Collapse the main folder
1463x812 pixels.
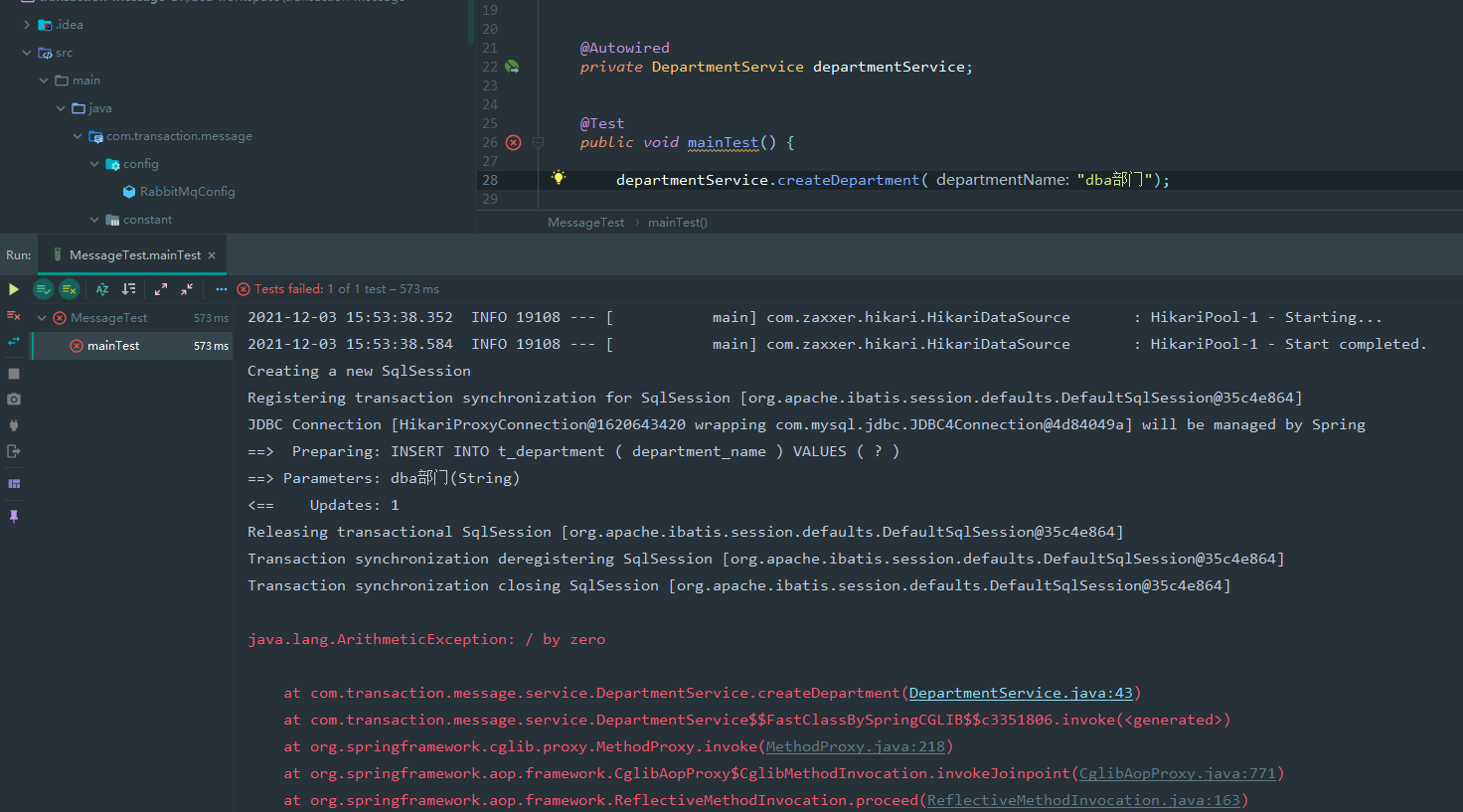coord(44,81)
